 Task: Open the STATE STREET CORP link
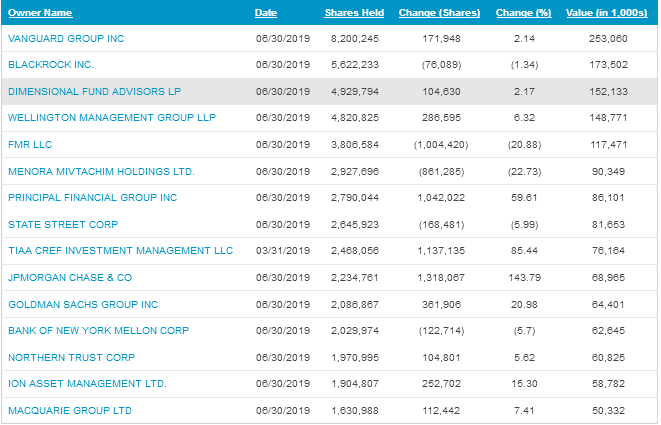63,225
